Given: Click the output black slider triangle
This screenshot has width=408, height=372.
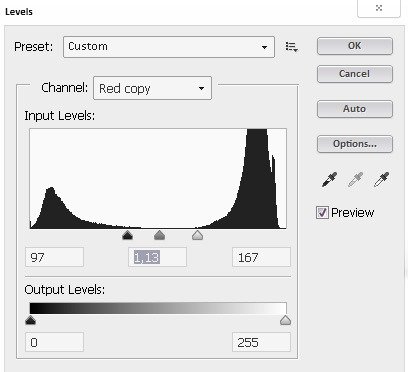Looking at the screenshot, I should 30,320.
